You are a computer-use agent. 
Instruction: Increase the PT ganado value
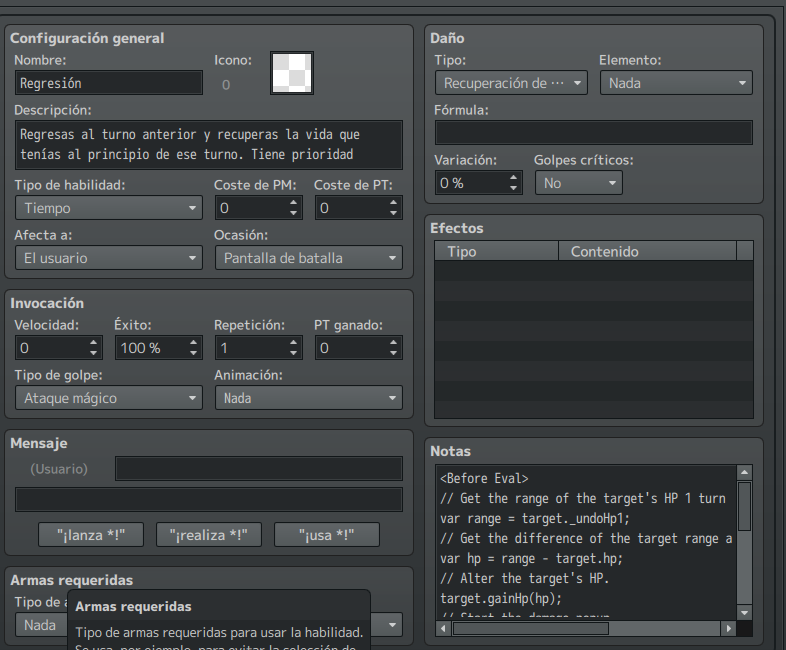click(394, 342)
